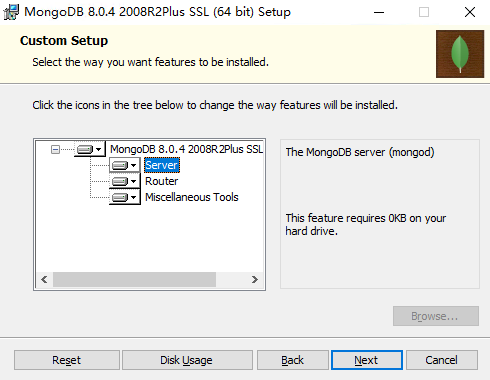Click the feature tree horizontal scrollbar thumb

pos(134,279)
